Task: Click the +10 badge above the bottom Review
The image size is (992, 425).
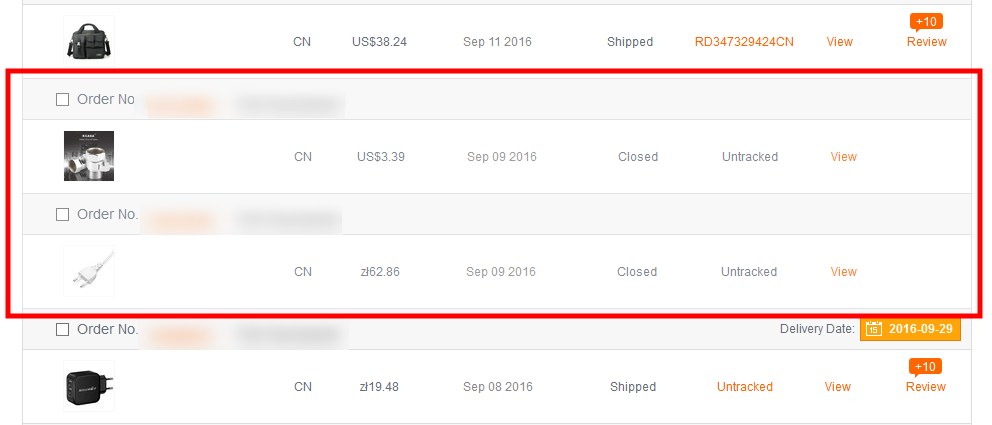Action: click(x=926, y=367)
